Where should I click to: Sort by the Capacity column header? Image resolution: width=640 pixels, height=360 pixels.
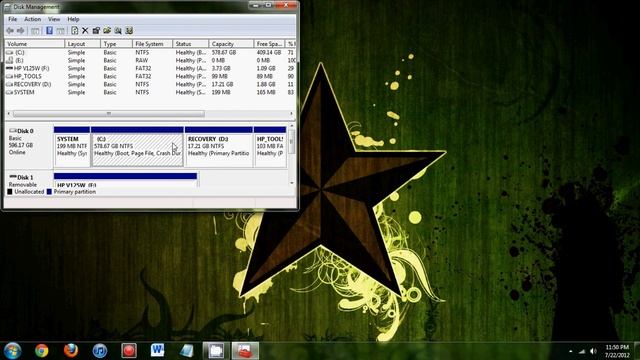(231, 44)
